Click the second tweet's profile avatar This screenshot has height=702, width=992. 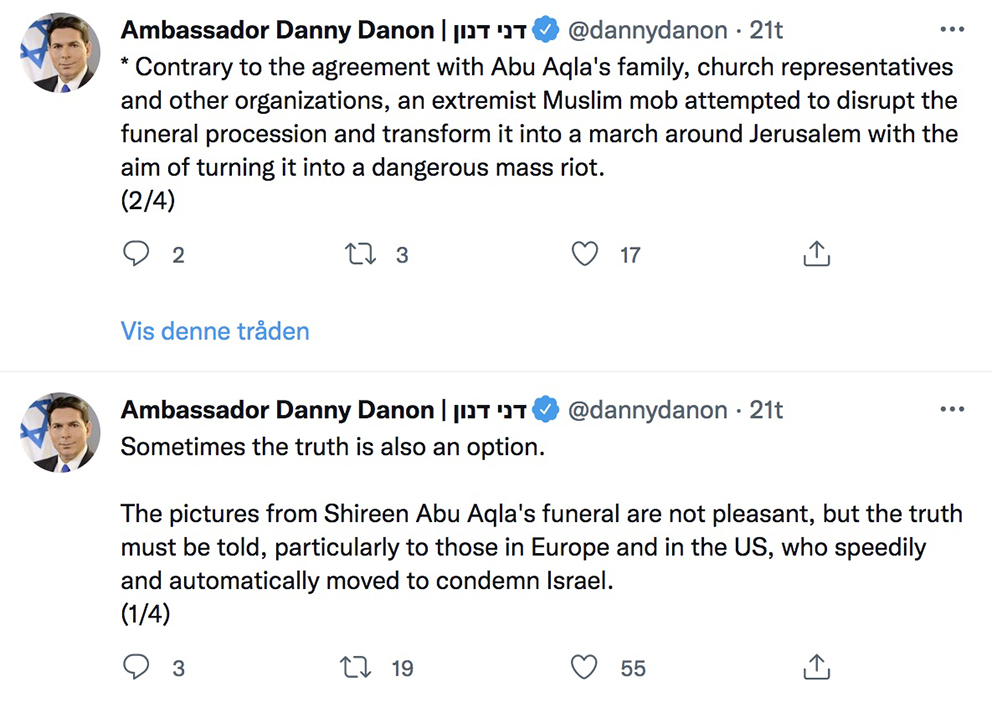pyautogui.click(x=61, y=432)
